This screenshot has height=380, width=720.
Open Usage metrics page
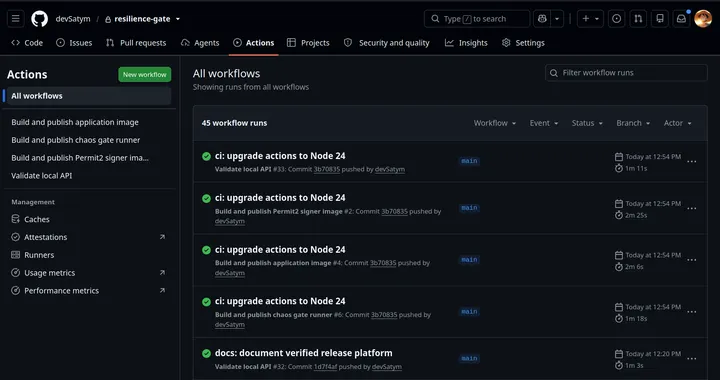pyautogui.click(x=89, y=273)
